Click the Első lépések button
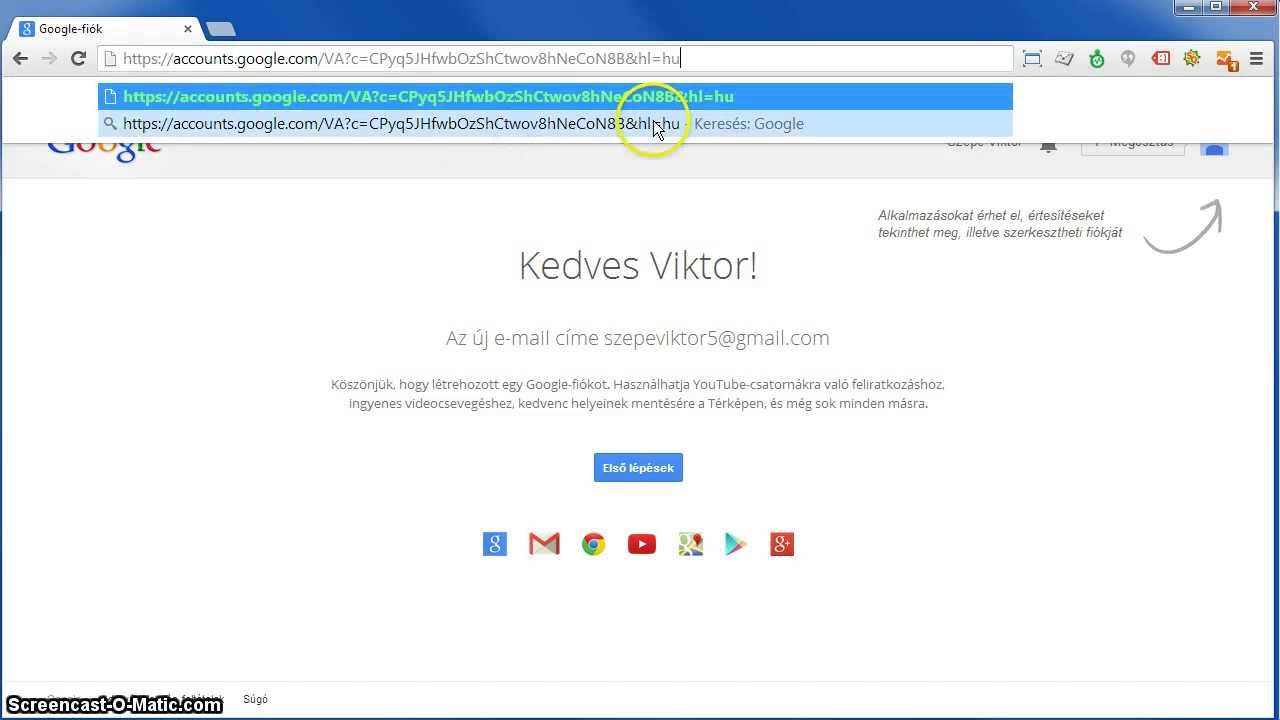This screenshot has width=1280, height=720. point(638,468)
